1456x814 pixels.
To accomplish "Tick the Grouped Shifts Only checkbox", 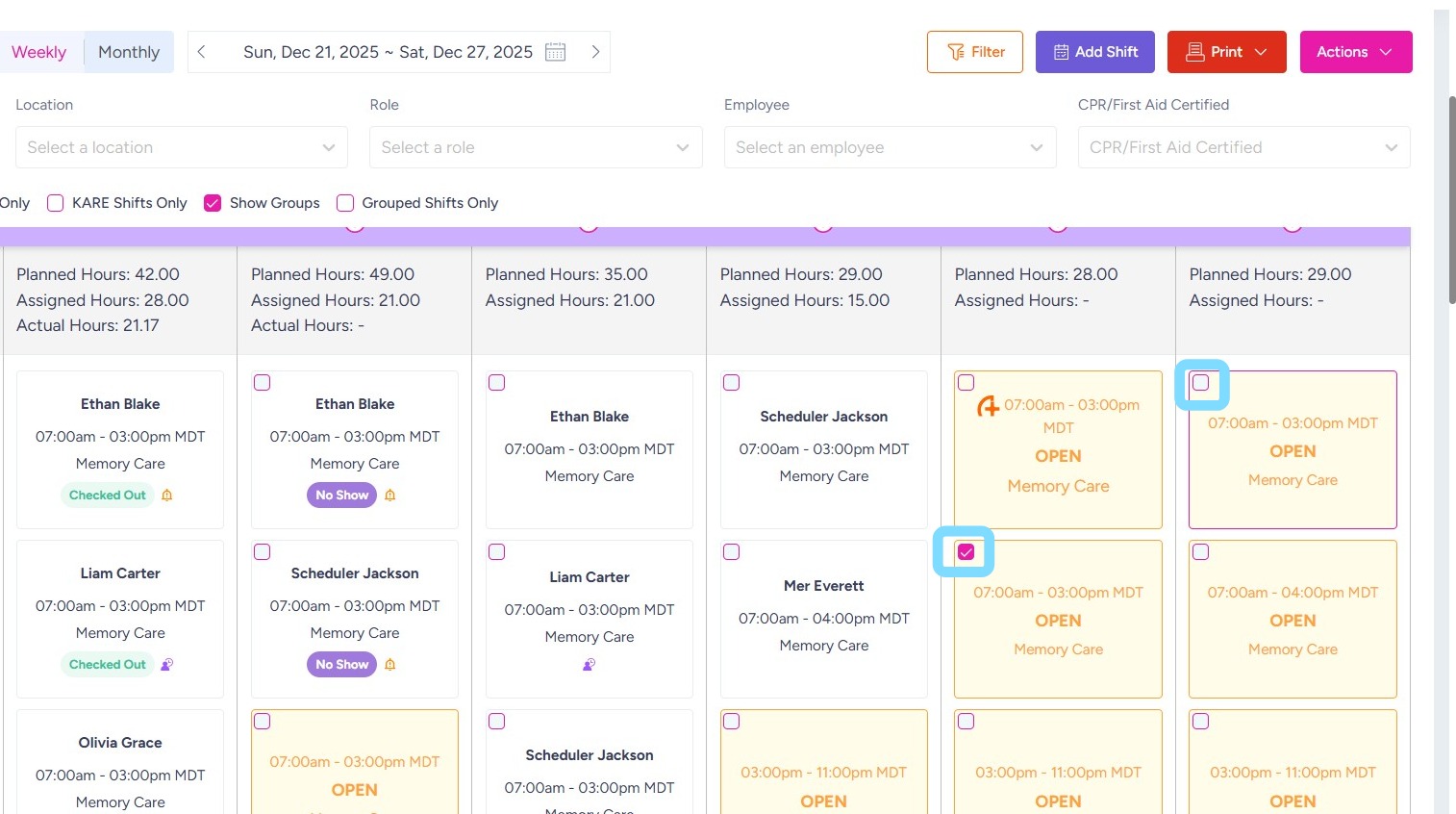I will pos(345,203).
